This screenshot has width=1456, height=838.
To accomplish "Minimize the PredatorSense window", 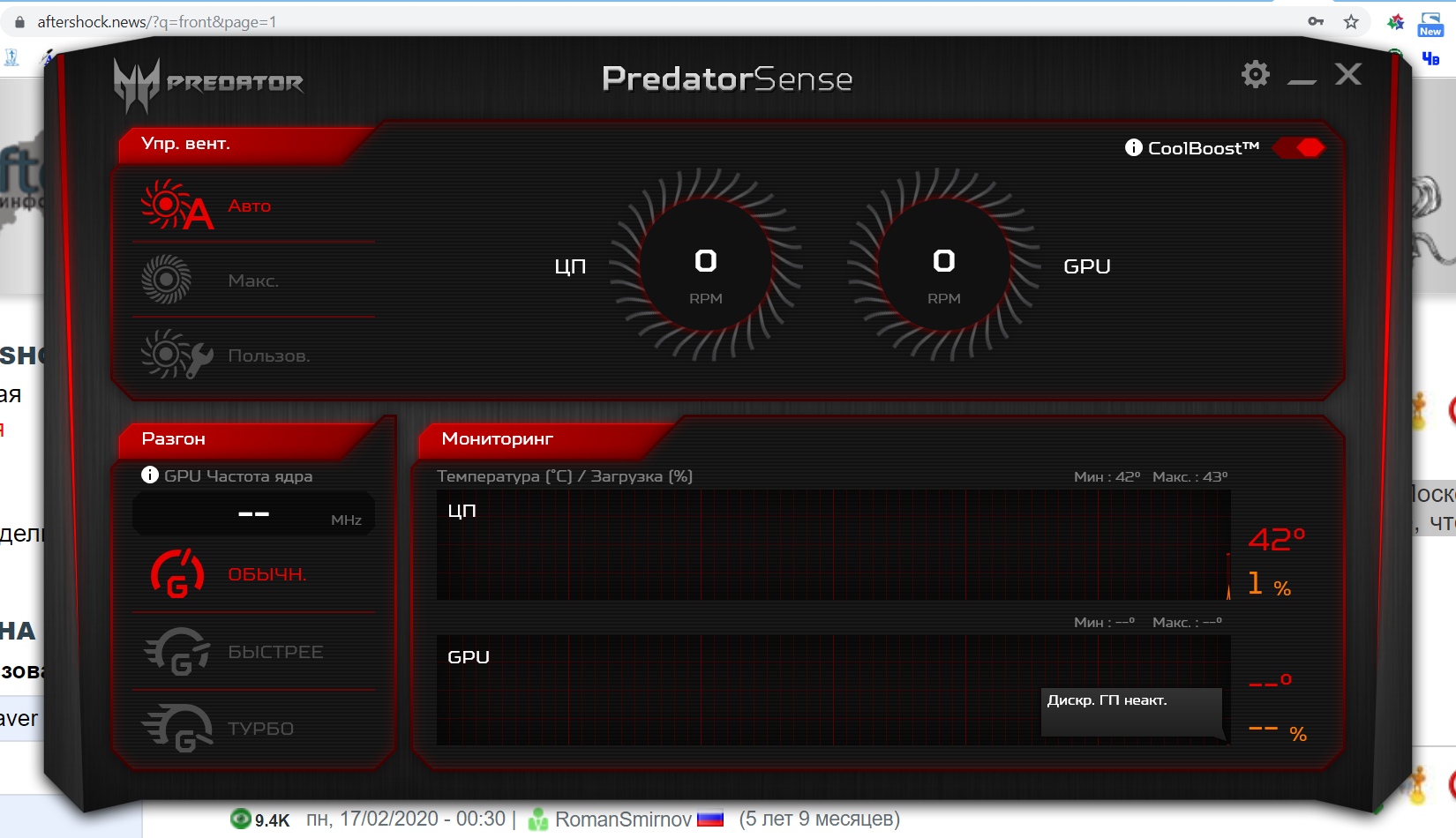I will pos(1302,78).
